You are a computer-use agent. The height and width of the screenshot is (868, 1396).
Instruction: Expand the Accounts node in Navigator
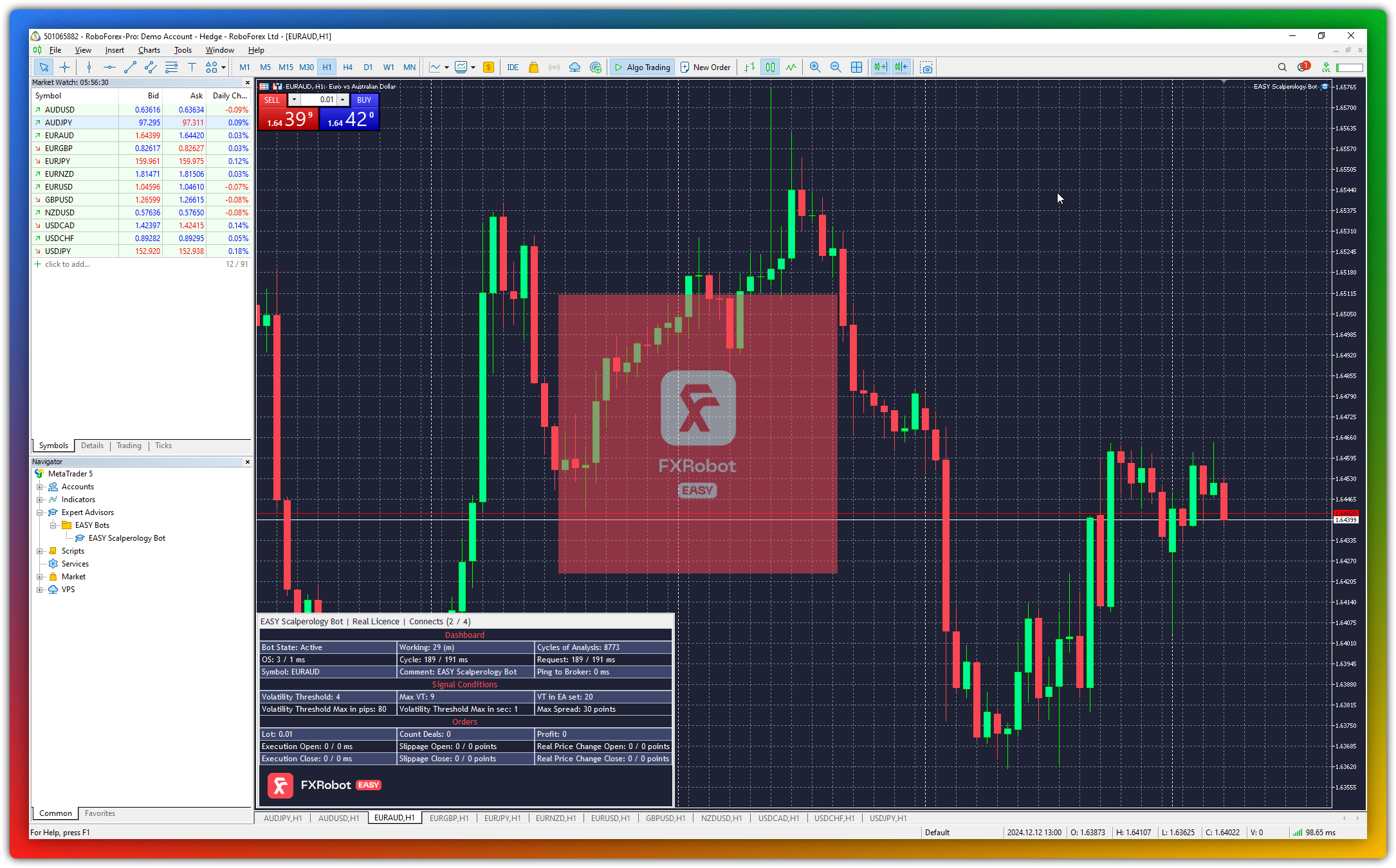[x=40, y=487]
